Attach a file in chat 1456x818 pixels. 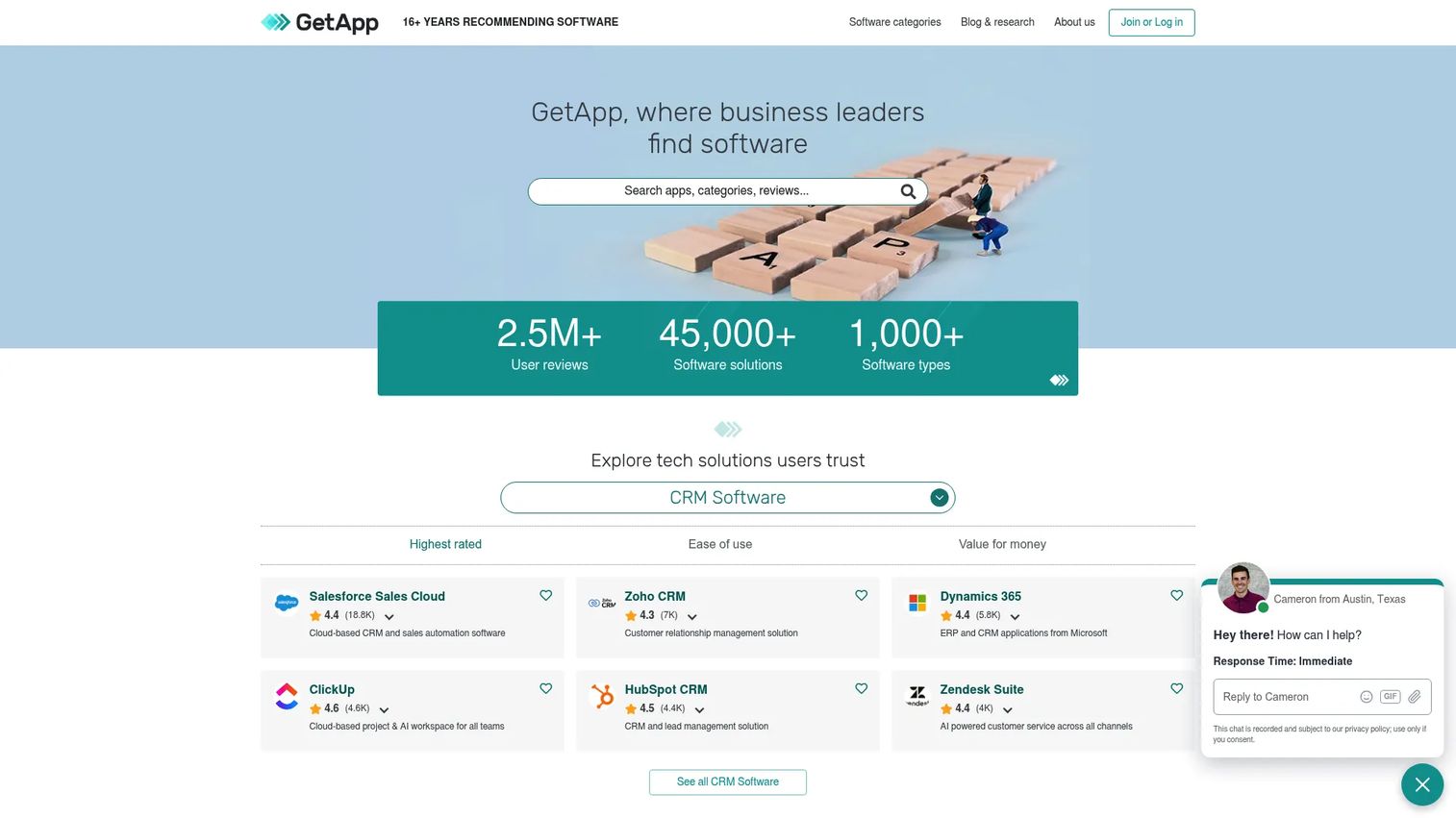pos(1415,697)
